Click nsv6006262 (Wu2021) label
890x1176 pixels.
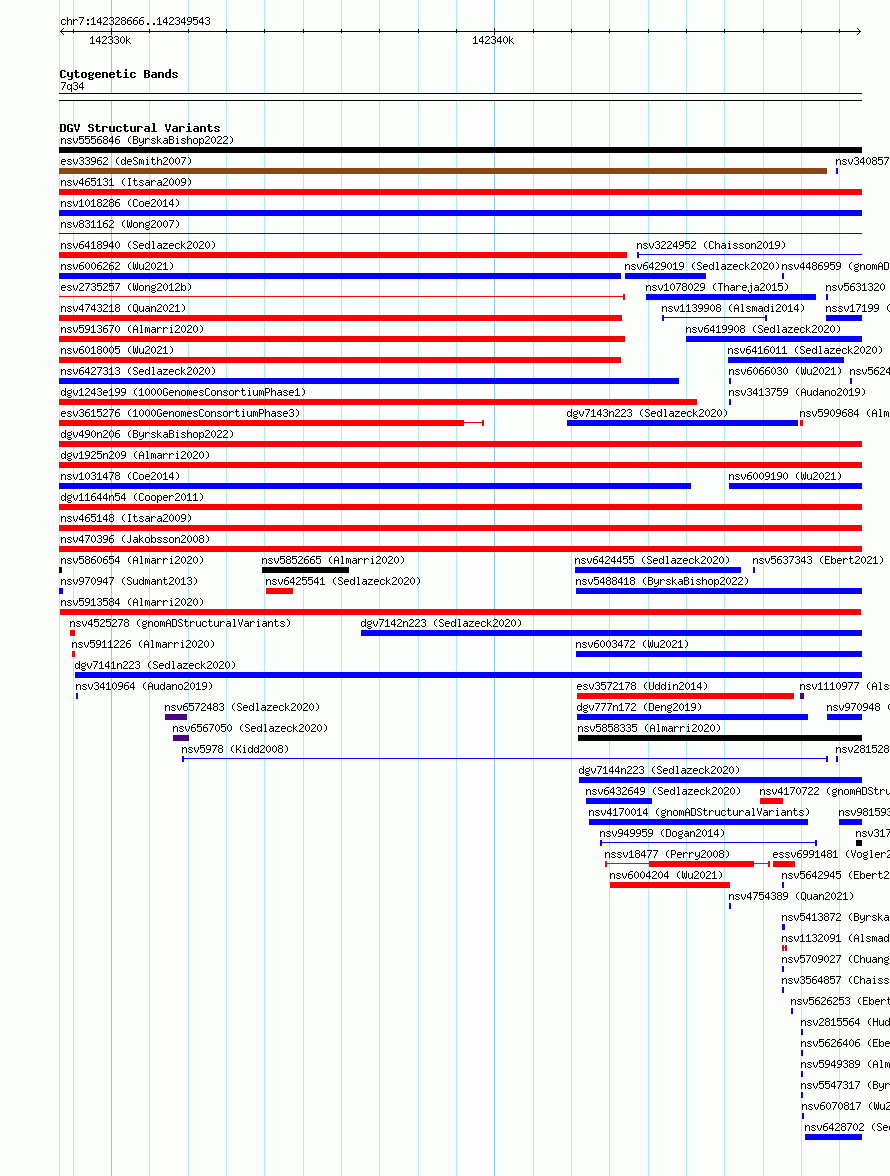point(117,266)
